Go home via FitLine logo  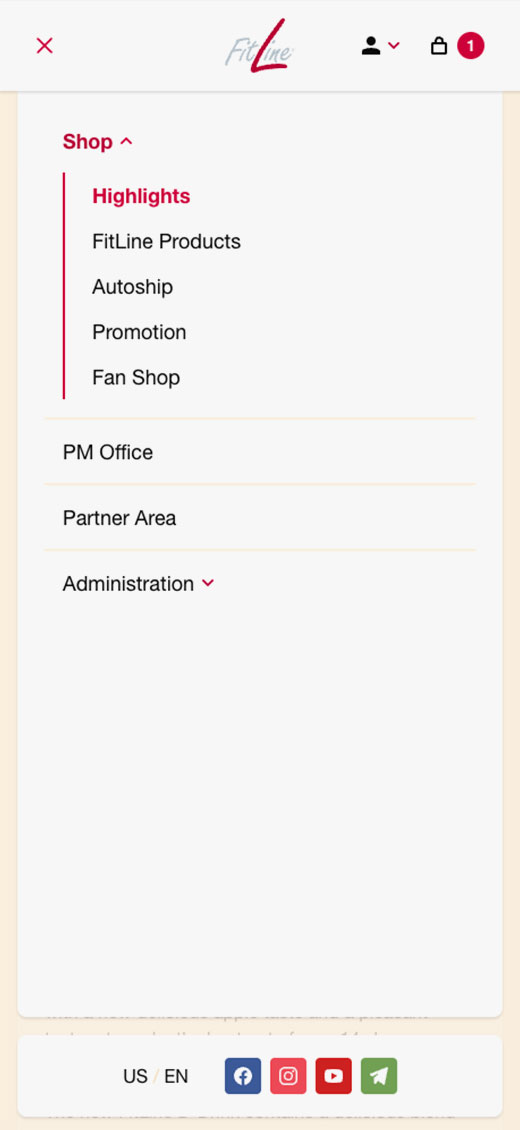pyautogui.click(x=259, y=46)
